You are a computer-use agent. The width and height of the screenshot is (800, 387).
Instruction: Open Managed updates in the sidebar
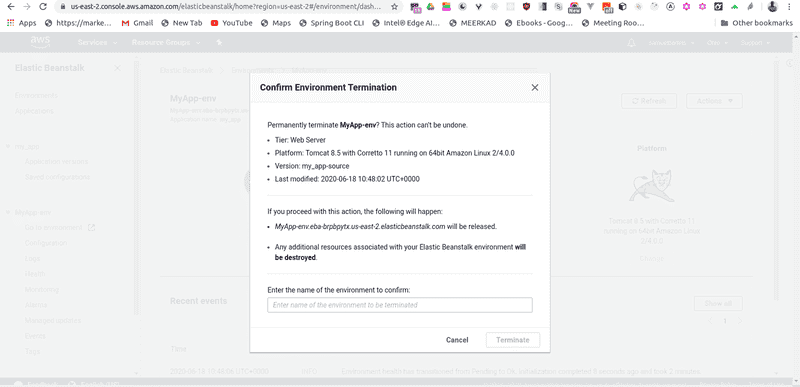[x=53, y=320]
